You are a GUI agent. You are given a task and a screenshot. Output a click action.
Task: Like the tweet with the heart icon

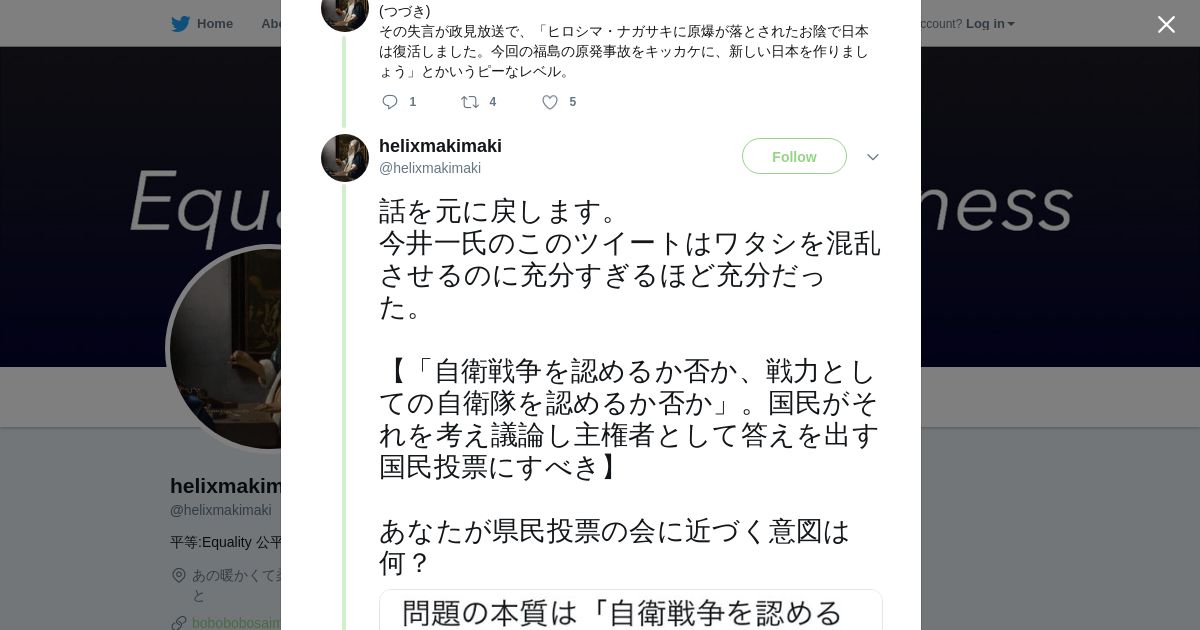point(550,102)
